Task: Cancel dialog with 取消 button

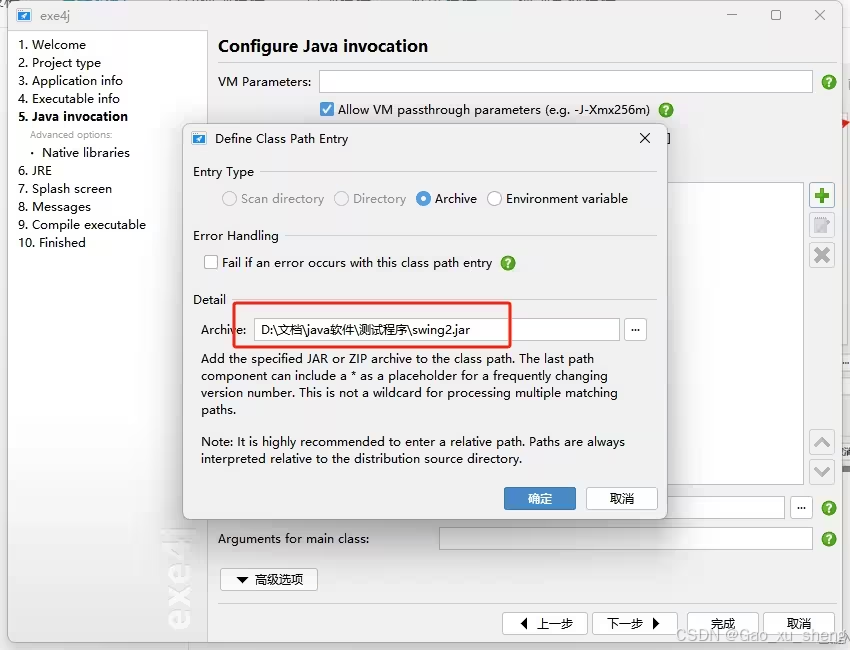Action: coord(622,498)
